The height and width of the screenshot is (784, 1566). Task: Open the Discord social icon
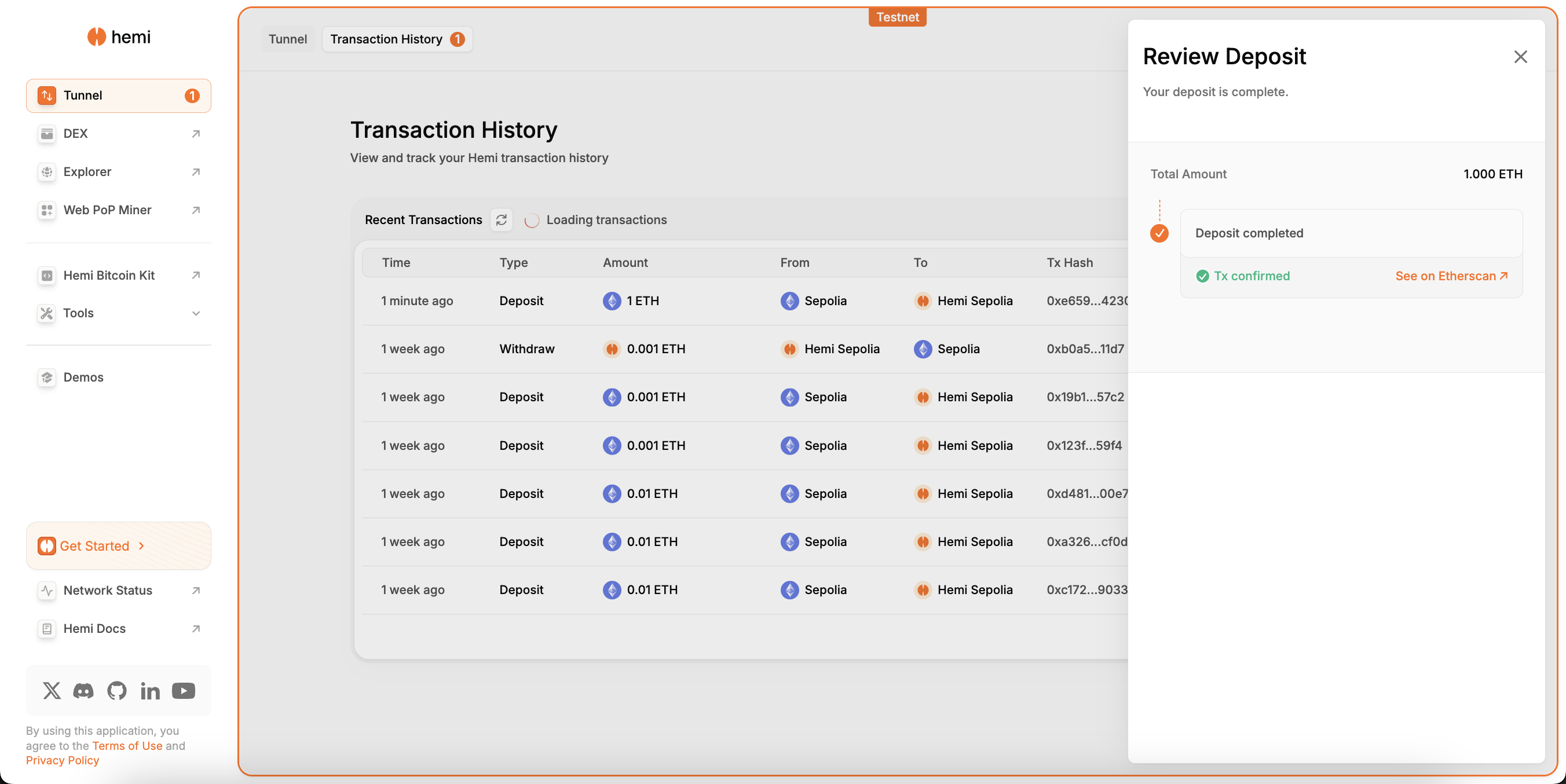pos(83,690)
